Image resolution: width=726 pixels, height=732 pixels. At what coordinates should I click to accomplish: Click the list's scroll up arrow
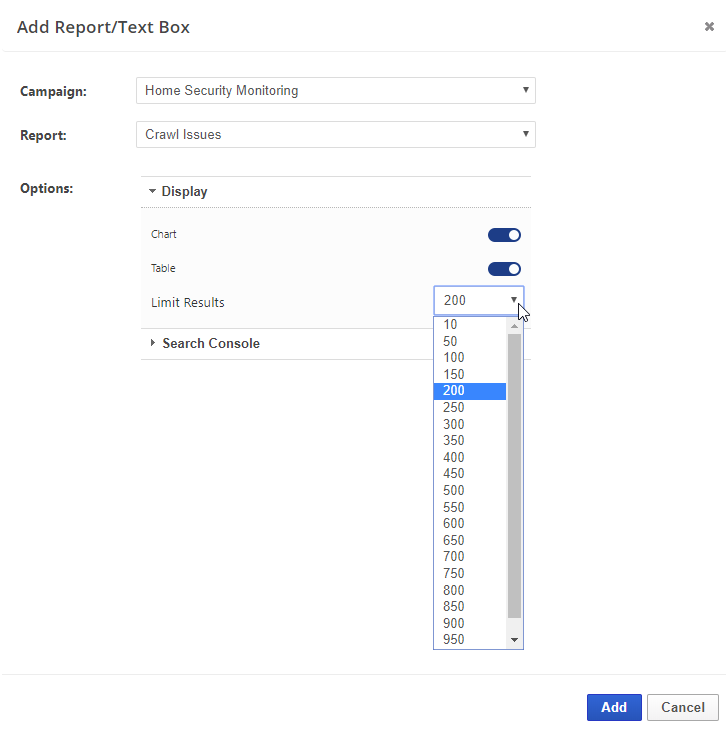(515, 325)
